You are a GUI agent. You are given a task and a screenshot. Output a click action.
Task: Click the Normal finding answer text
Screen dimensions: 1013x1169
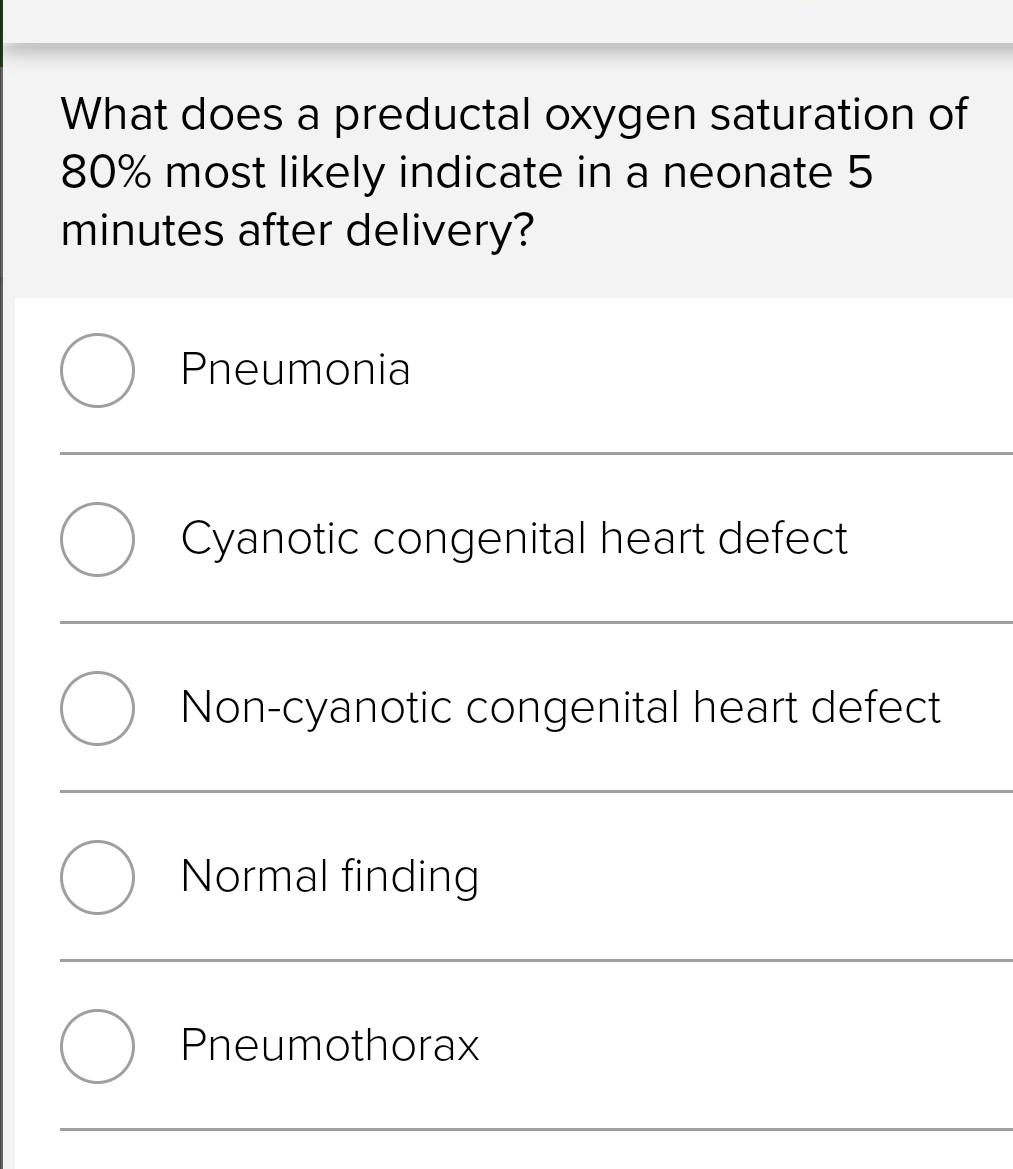point(329,877)
